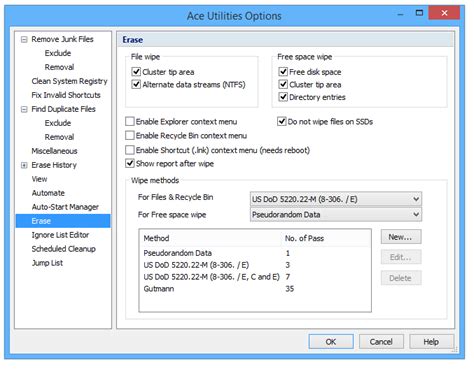Select Pseudorandom Data method row

255,253
